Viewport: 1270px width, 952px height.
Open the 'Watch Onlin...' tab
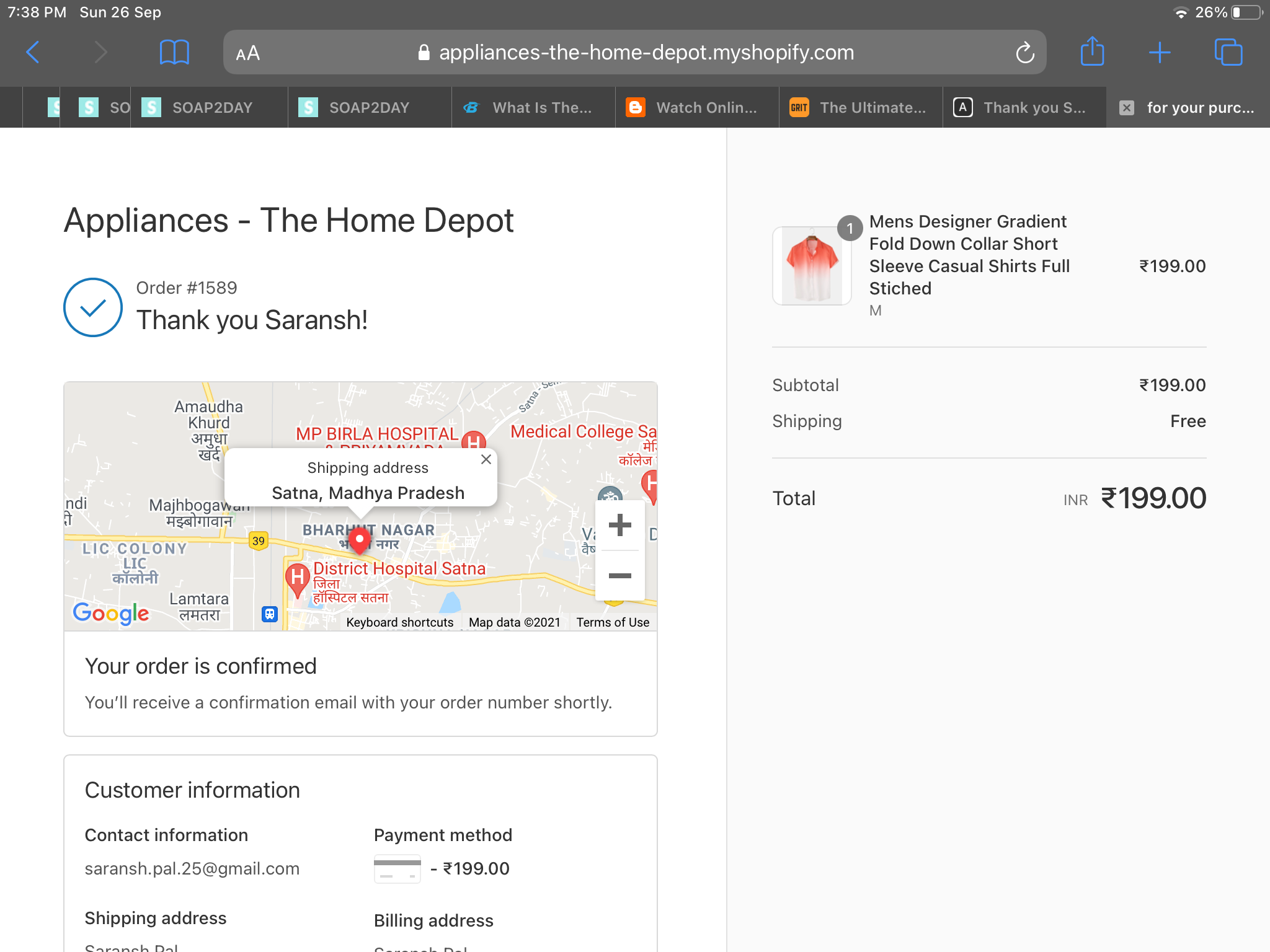click(697, 108)
